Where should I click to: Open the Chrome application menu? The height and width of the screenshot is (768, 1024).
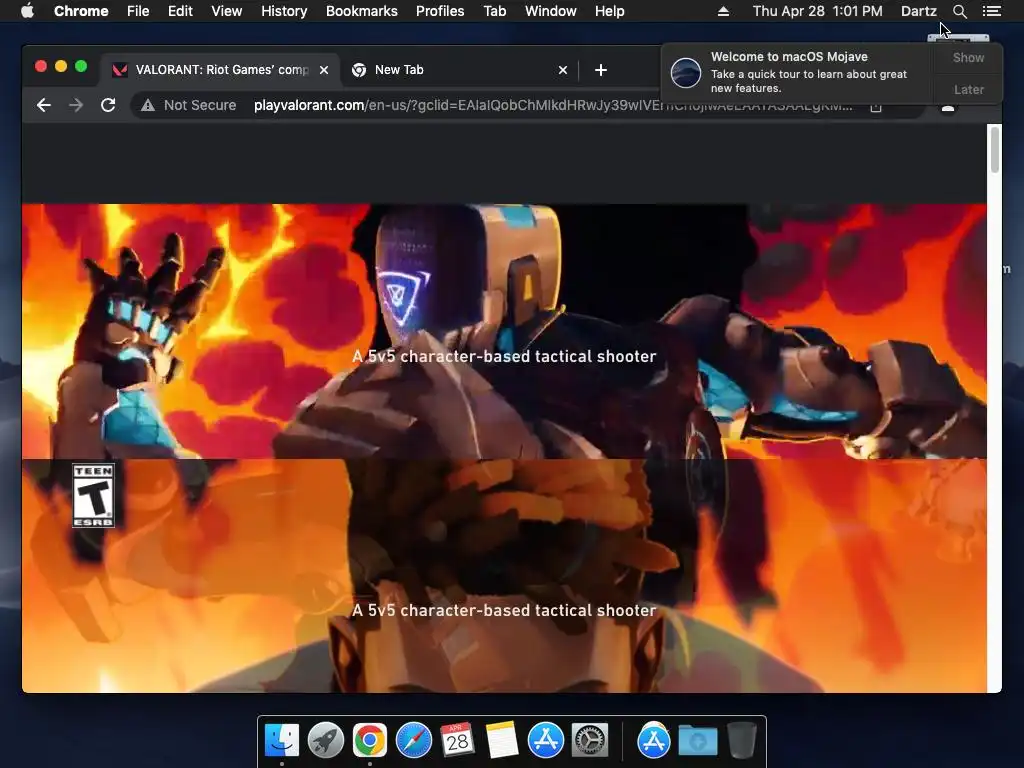(81, 11)
